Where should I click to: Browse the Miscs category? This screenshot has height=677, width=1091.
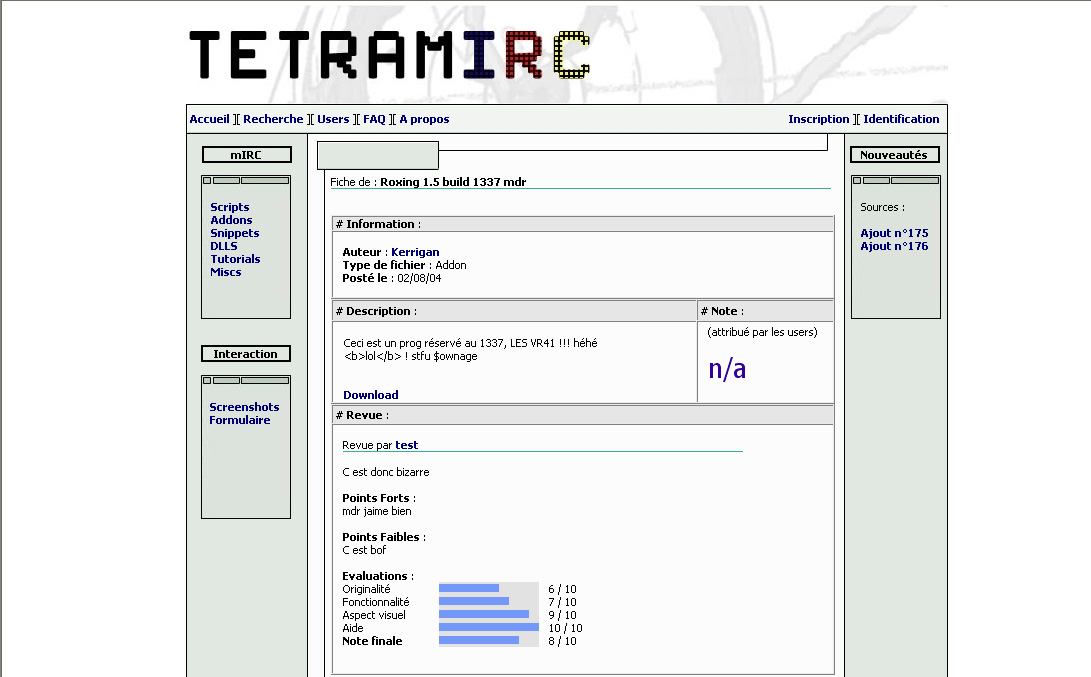pyautogui.click(x=225, y=272)
